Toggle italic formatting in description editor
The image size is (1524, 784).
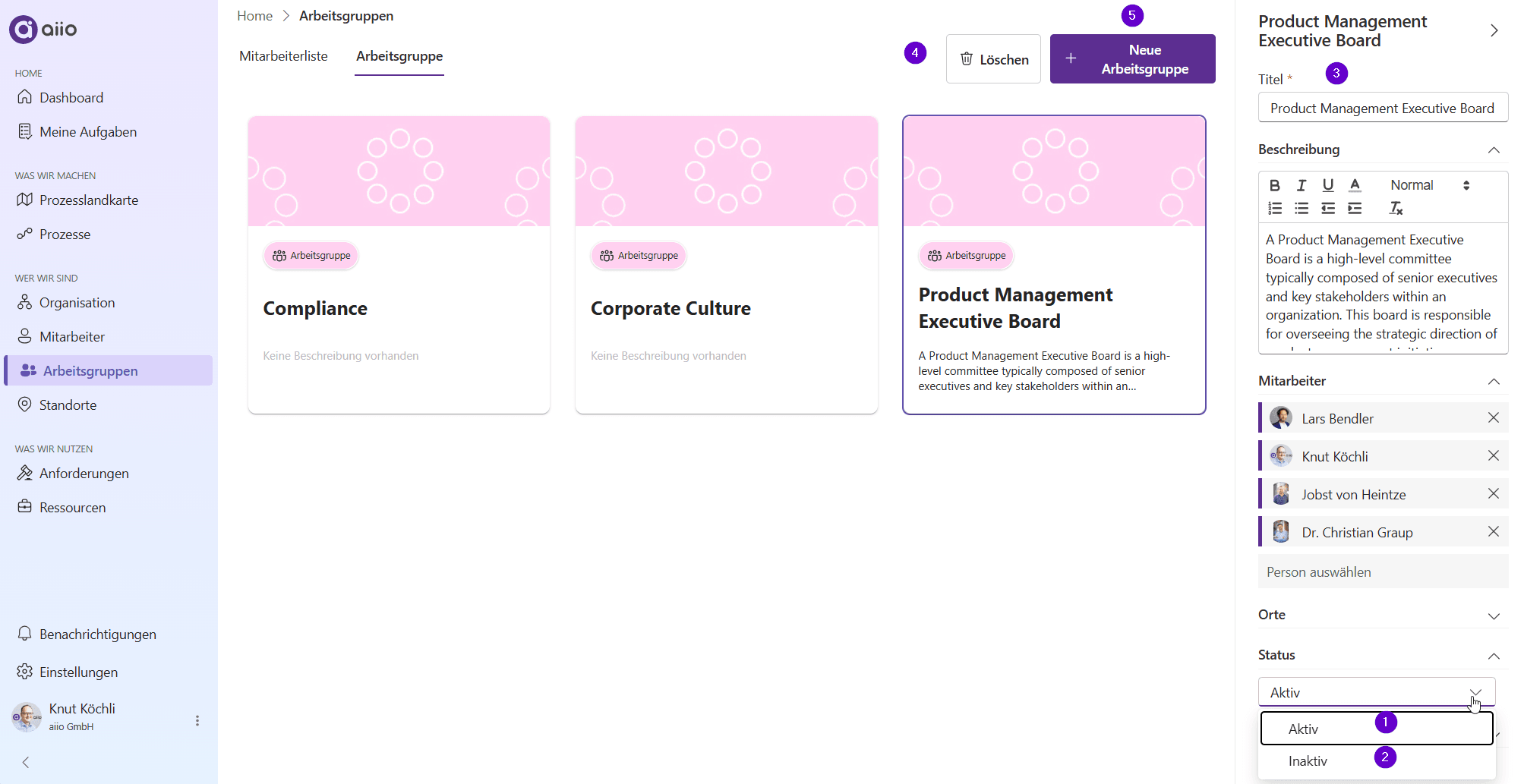click(x=1302, y=185)
